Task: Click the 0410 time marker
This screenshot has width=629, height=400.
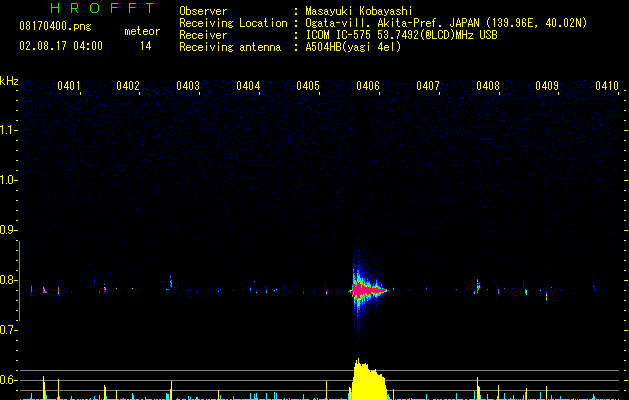Action: click(607, 86)
